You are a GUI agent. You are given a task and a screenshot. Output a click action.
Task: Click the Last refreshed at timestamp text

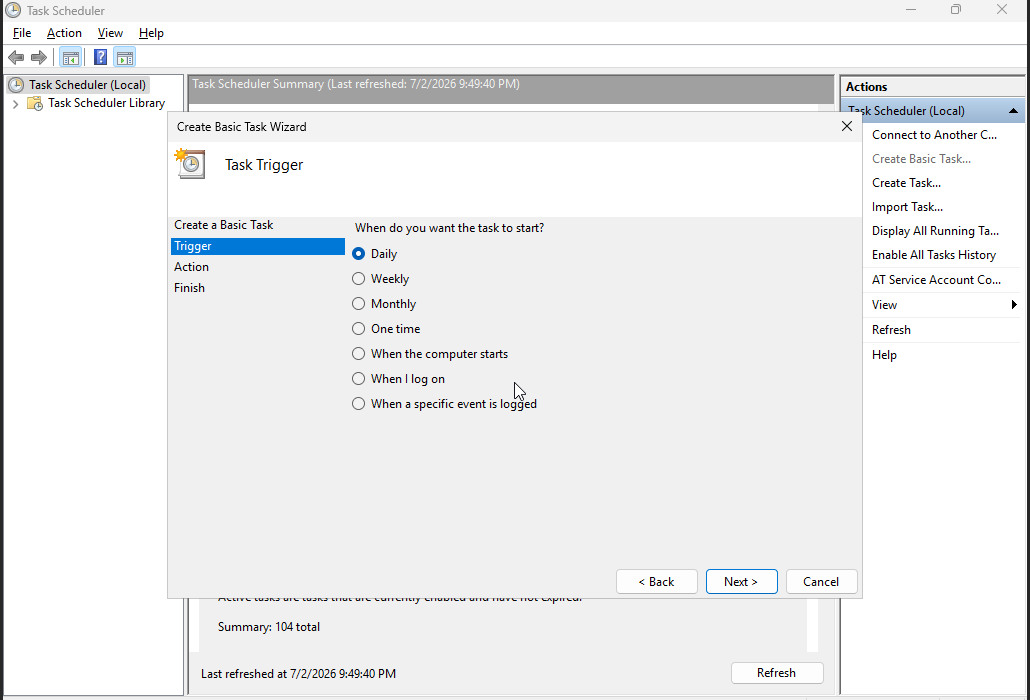(x=298, y=674)
